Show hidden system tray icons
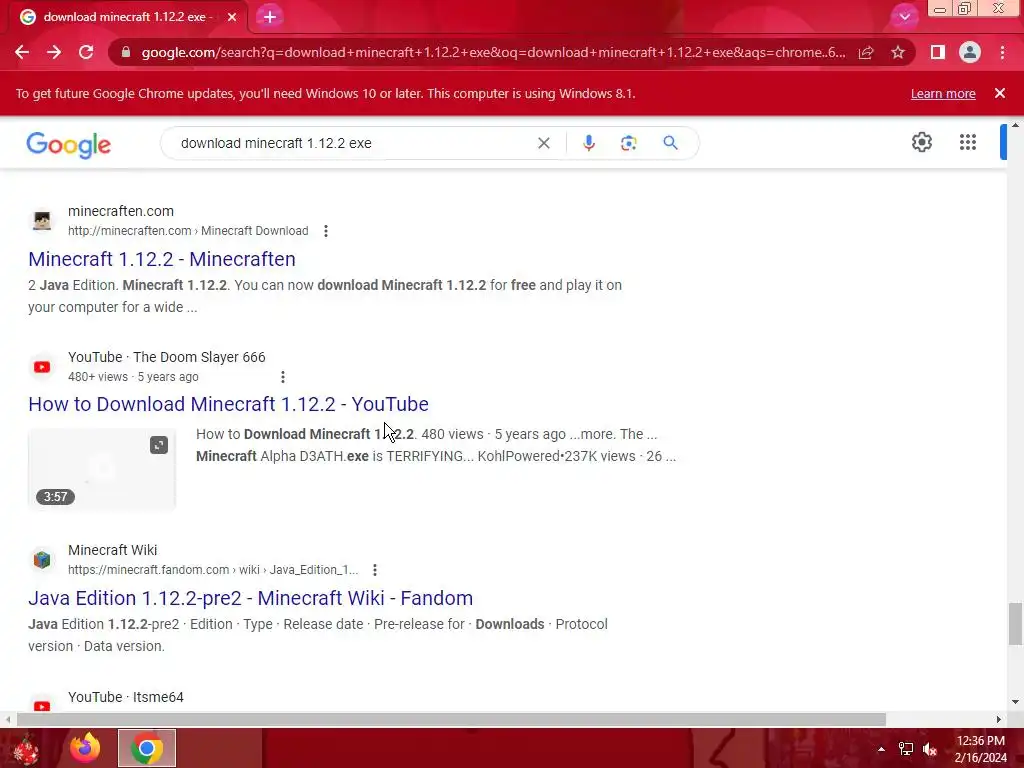This screenshot has height=768, width=1024. click(881, 750)
